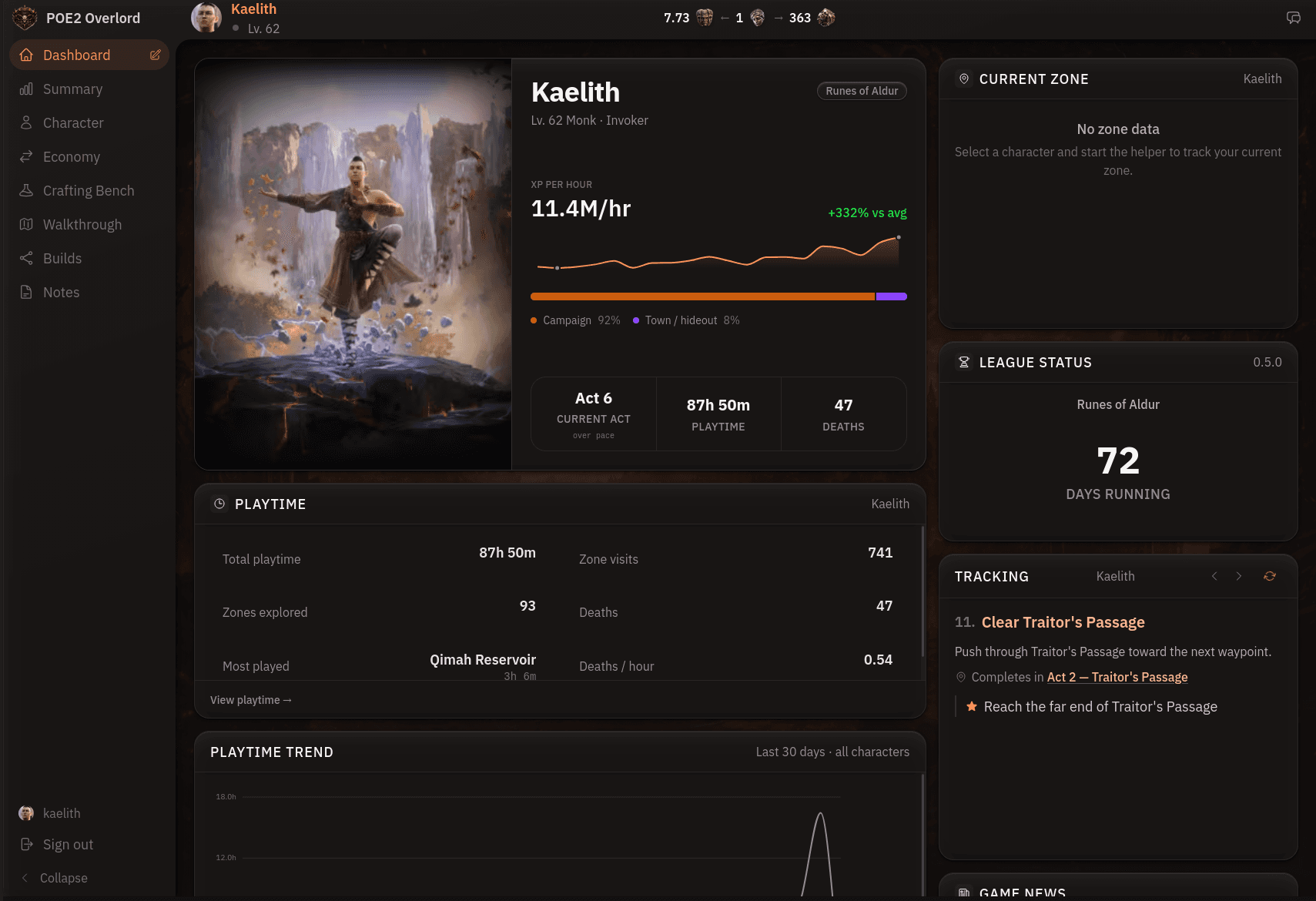Click the chat bubble icon top right

tap(1294, 18)
